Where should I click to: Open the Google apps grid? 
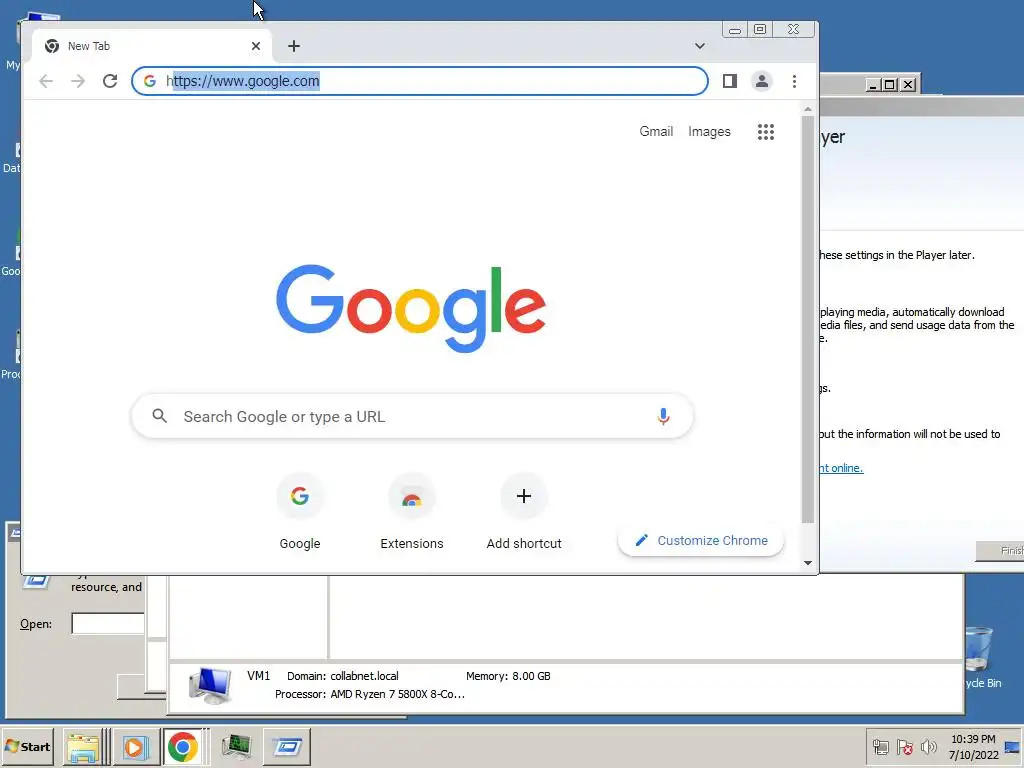pyautogui.click(x=765, y=132)
